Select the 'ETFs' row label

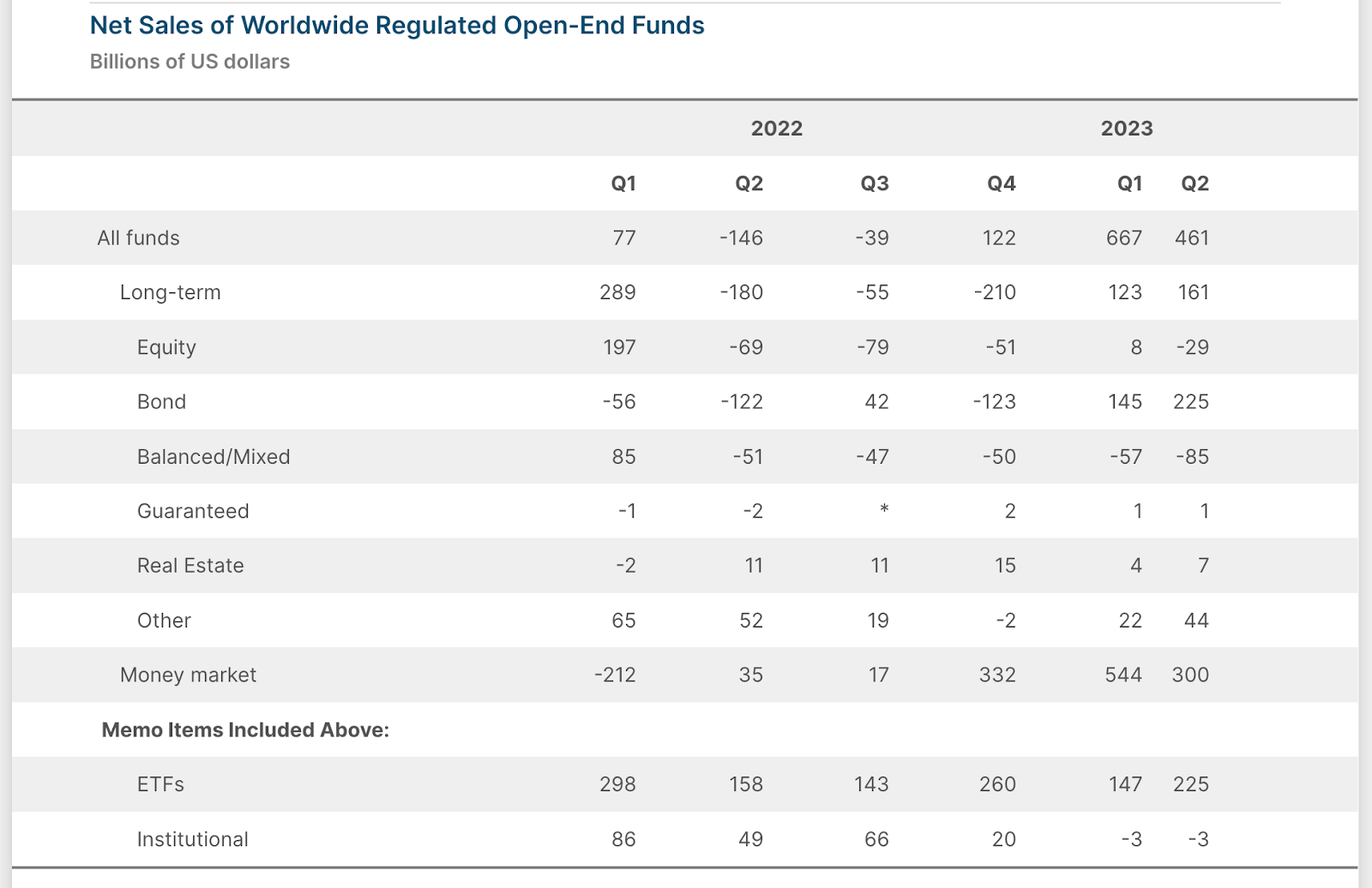[x=160, y=784]
